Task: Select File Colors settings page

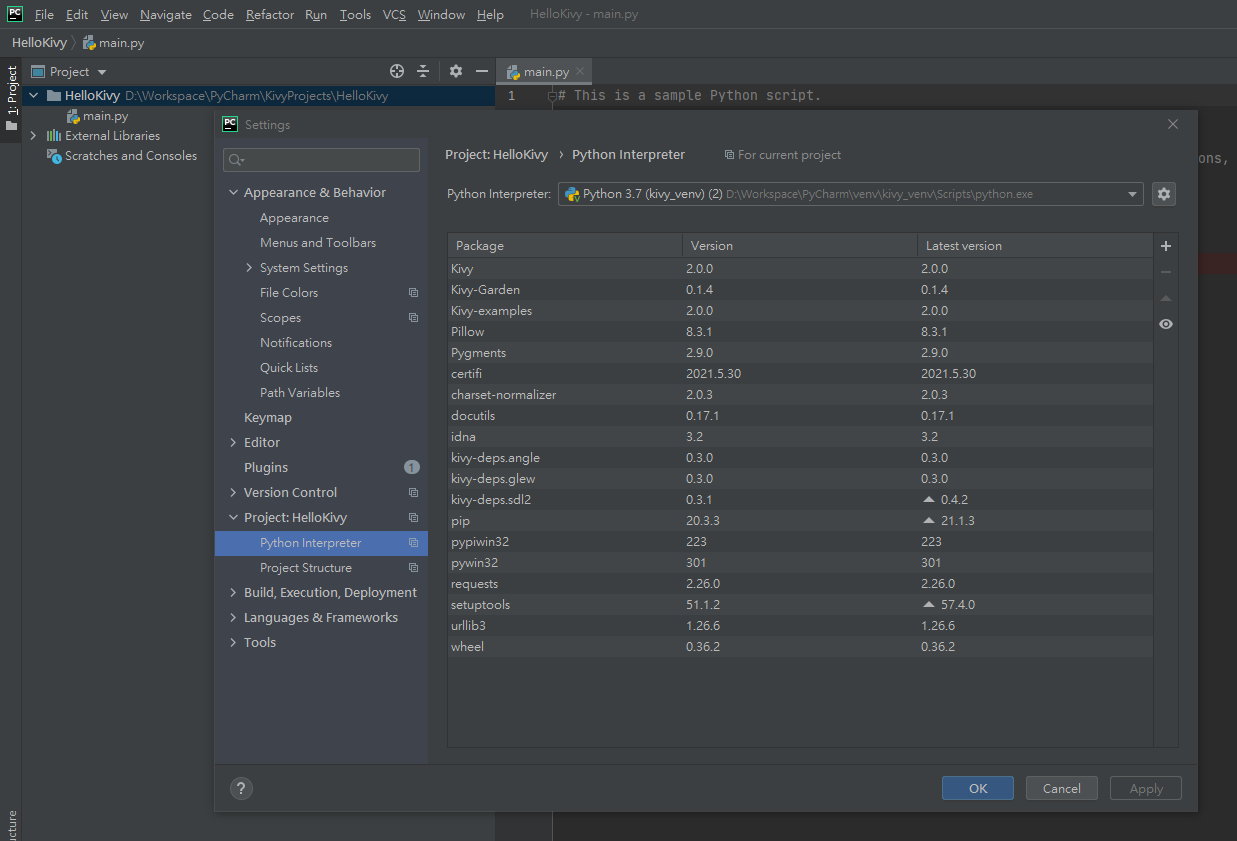Action: (x=289, y=293)
